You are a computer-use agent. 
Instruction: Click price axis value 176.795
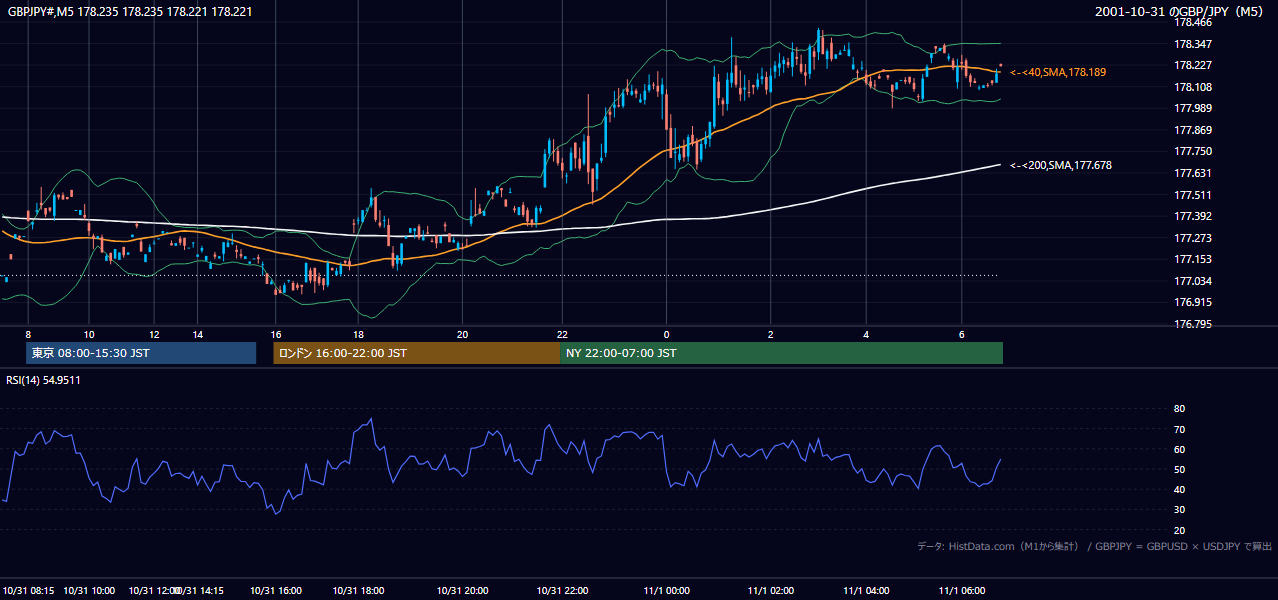pyautogui.click(x=1193, y=324)
